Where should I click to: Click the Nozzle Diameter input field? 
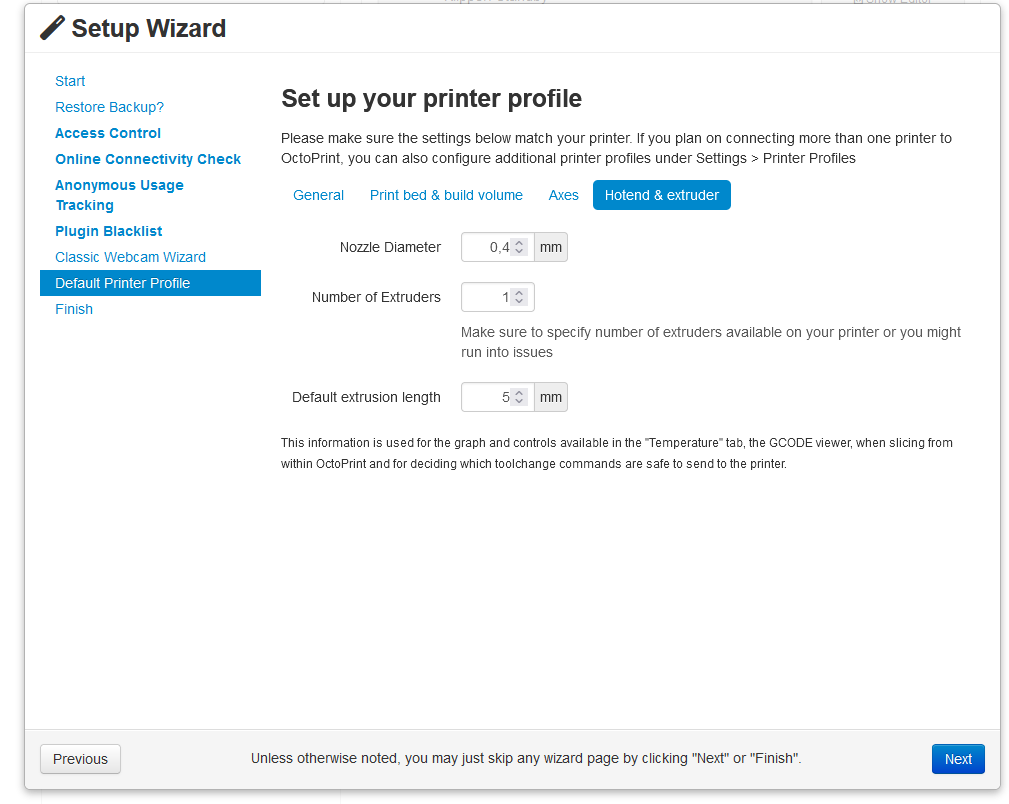(x=486, y=247)
